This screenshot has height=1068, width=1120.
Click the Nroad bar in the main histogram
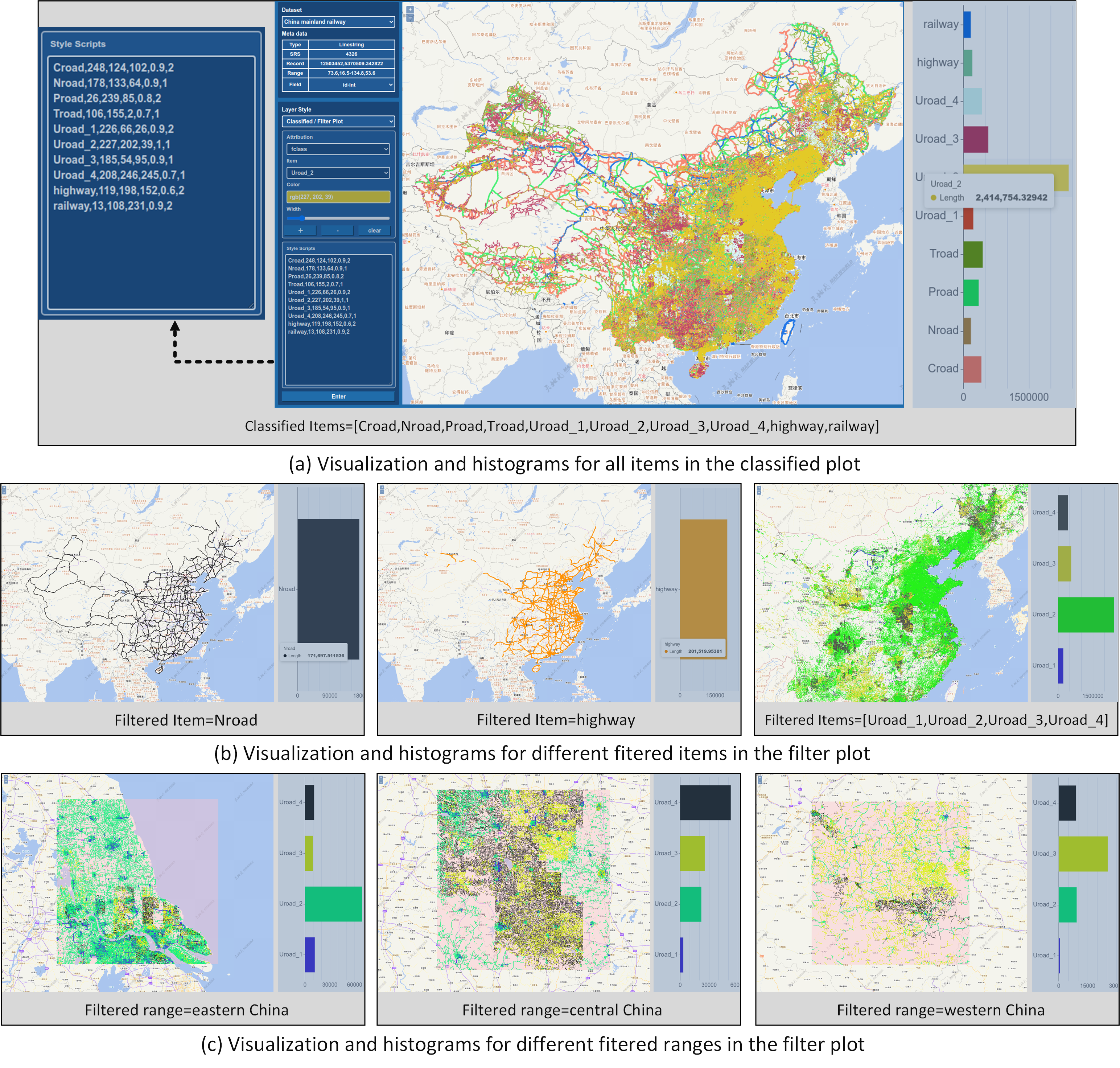(x=967, y=331)
